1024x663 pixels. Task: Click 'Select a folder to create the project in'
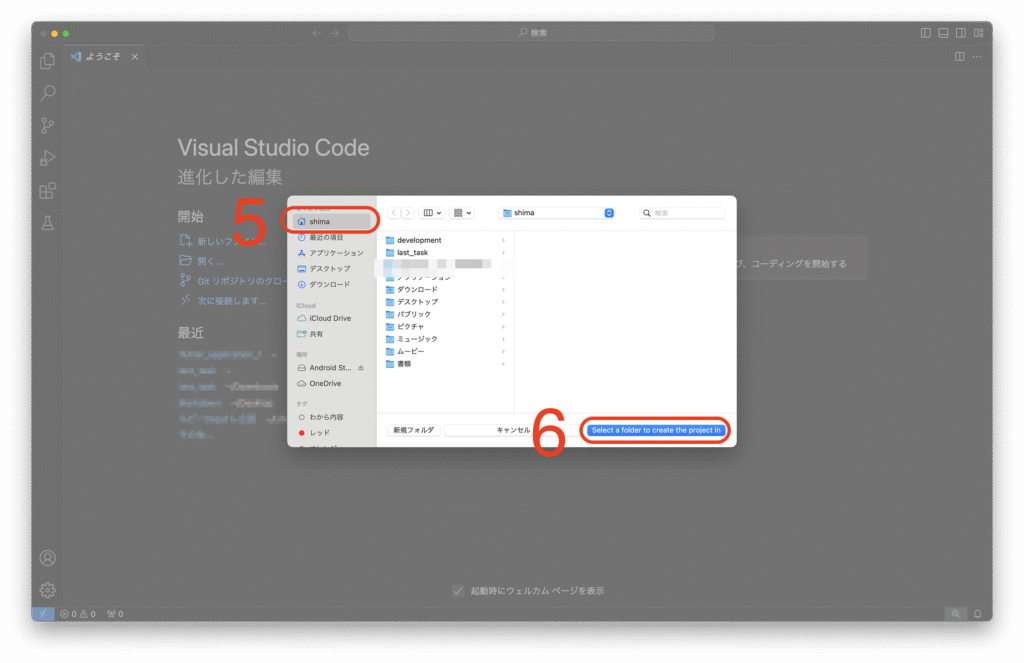[x=656, y=430]
